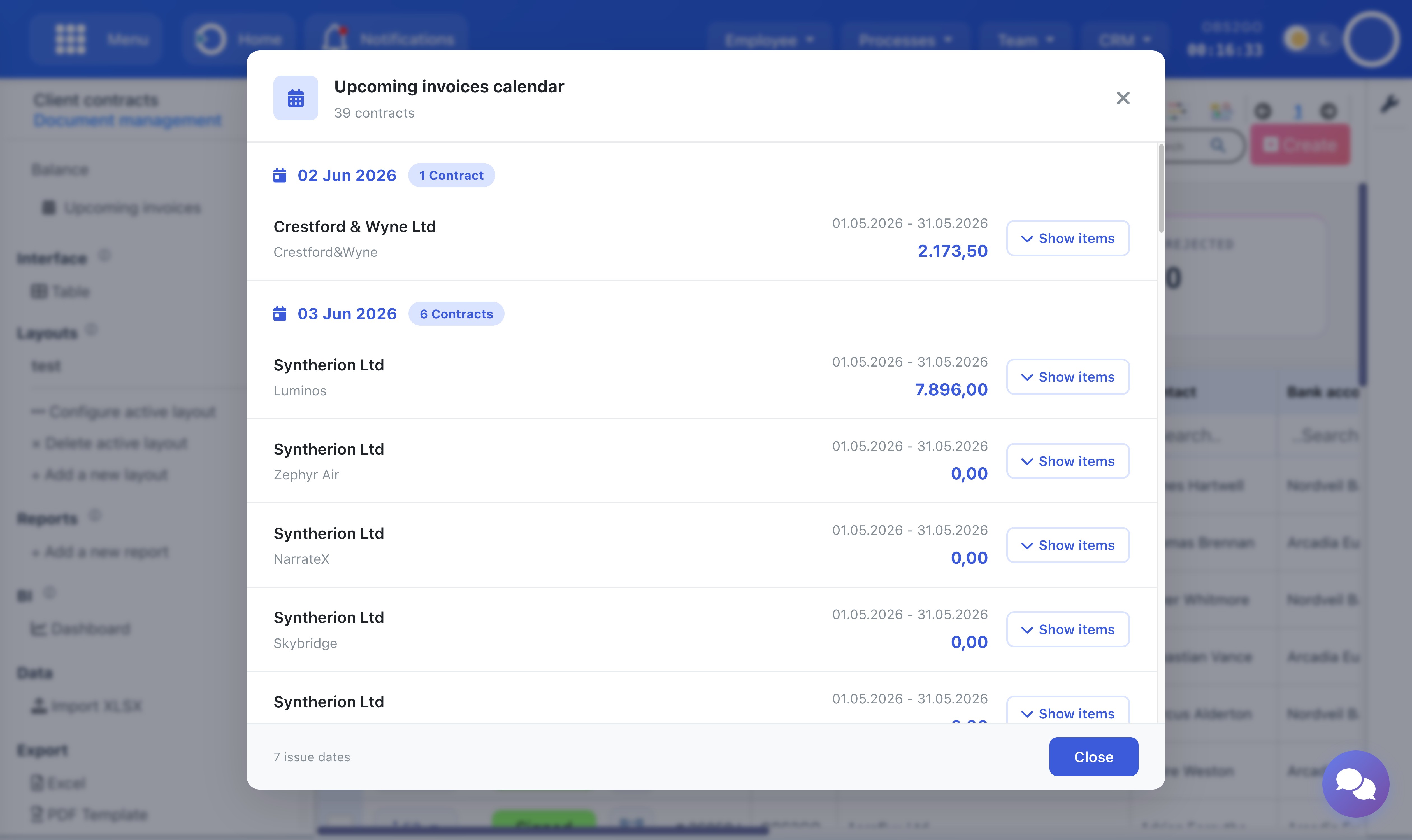Click Delete active layout
Image resolution: width=1412 pixels, height=840 pixels.
tap(109, 443)
